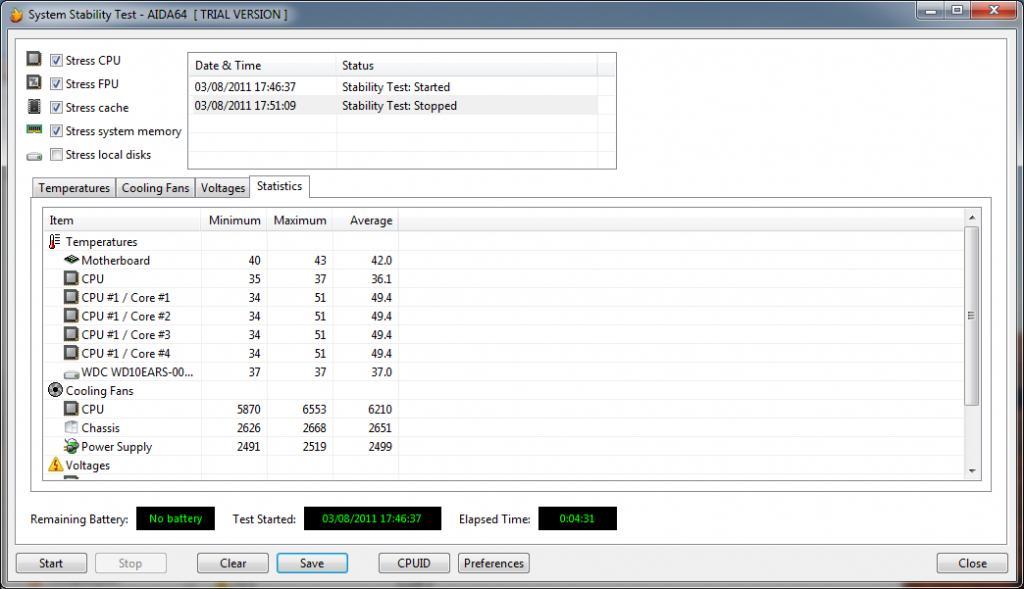Click the Power Supply minimum value 2491
Screen dimensions: 1024x589
[x=248, y=447]
